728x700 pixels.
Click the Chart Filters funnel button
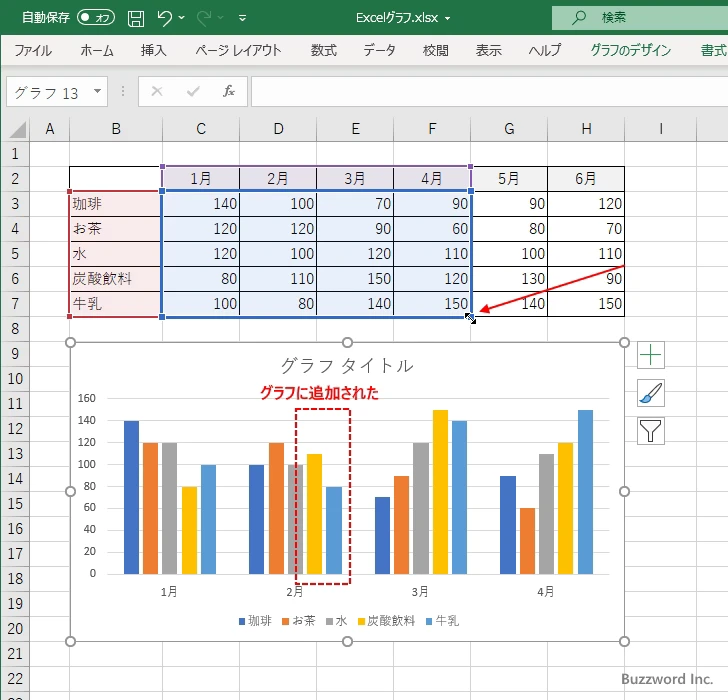[650, 431]
